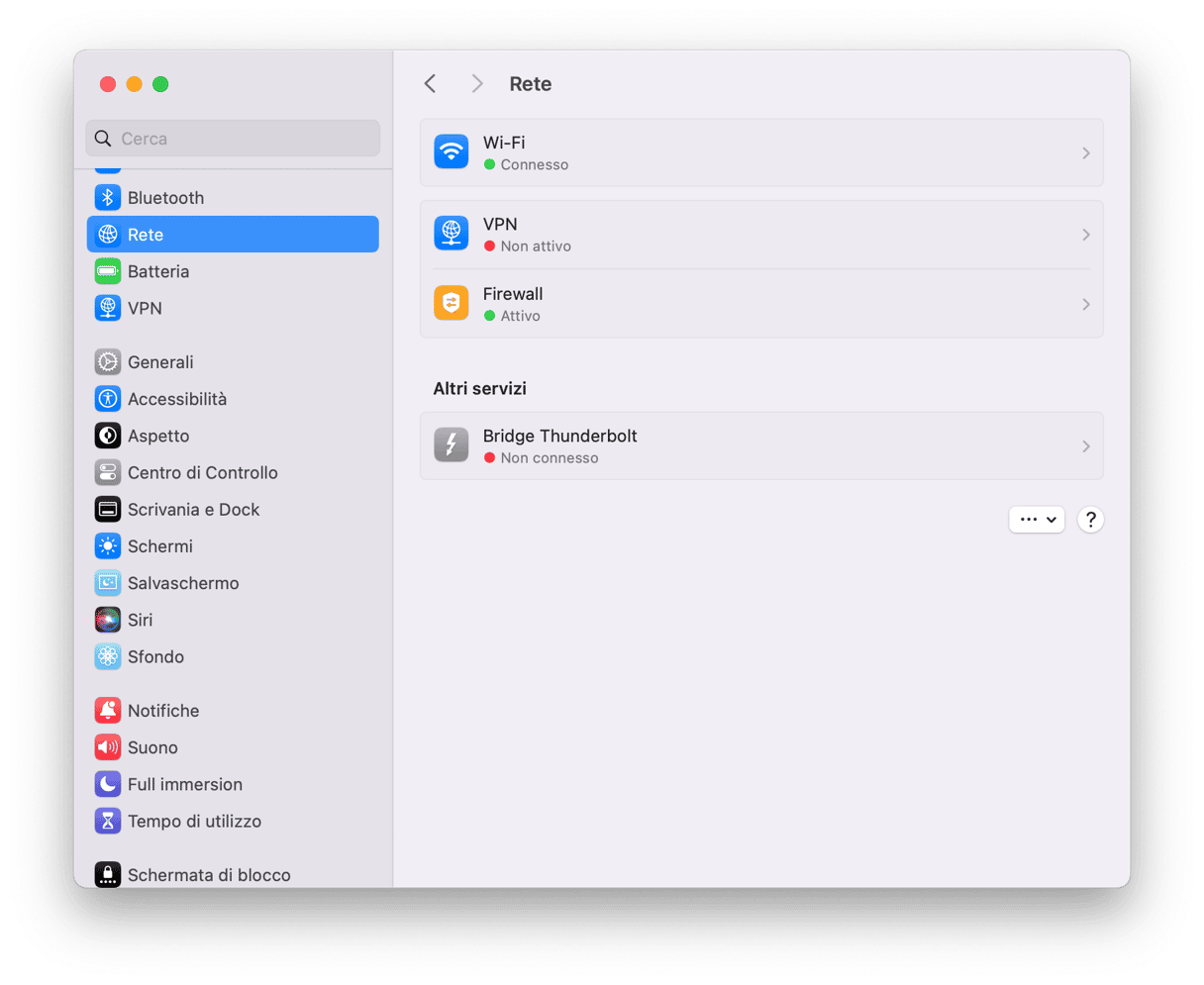Select Full immersion label
The width and height of the screenshot is (1204, 985).
pyautogui.click(x=185, y=784)
